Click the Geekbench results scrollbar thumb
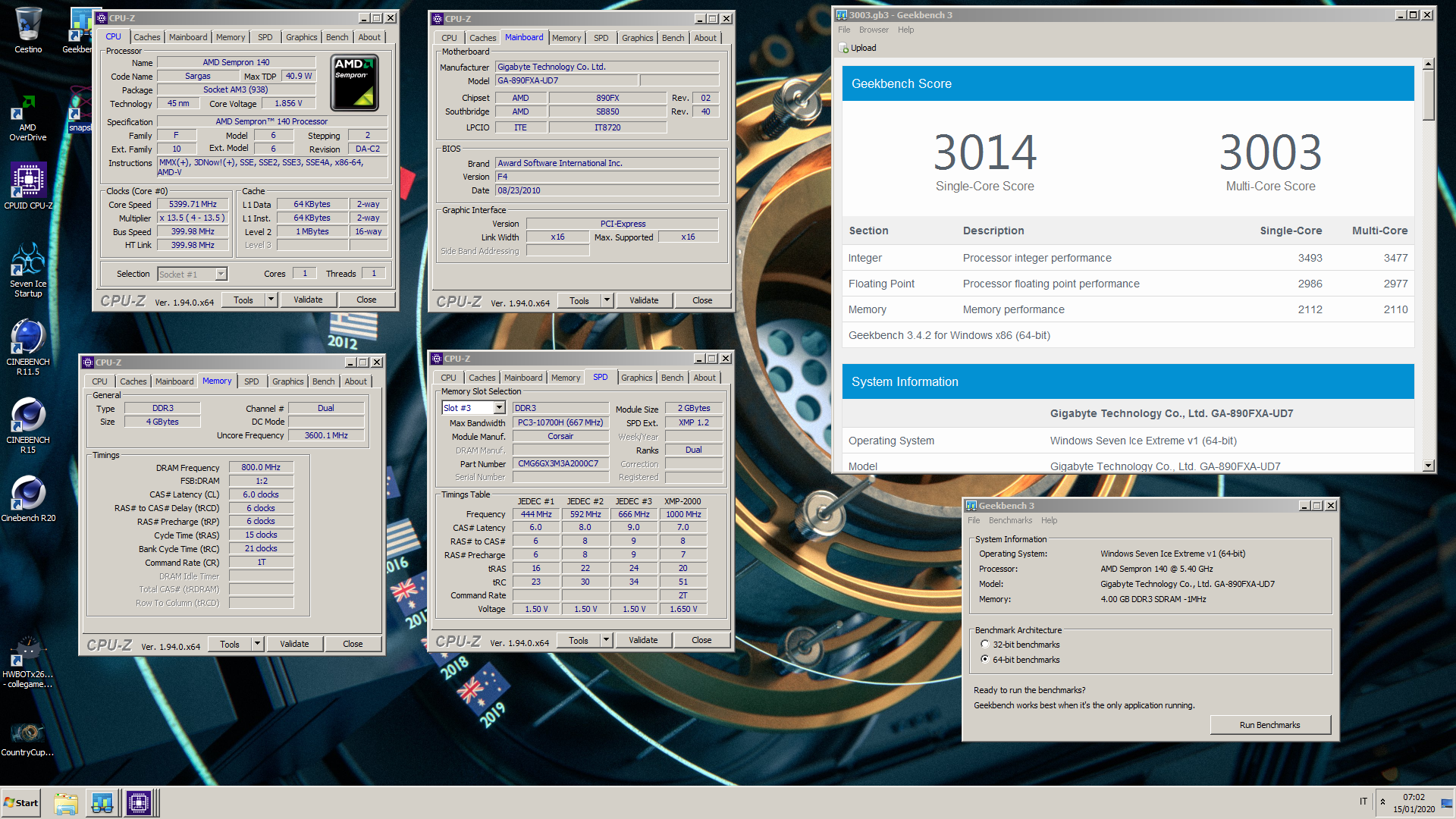The image size is (1456, 819). (x=1429, y=96)
